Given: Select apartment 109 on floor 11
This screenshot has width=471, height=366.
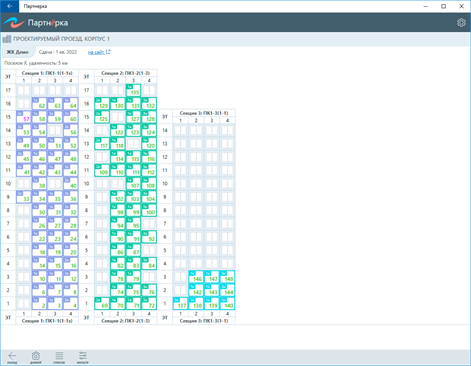Looking at the screenshot, I should [102, 170].
